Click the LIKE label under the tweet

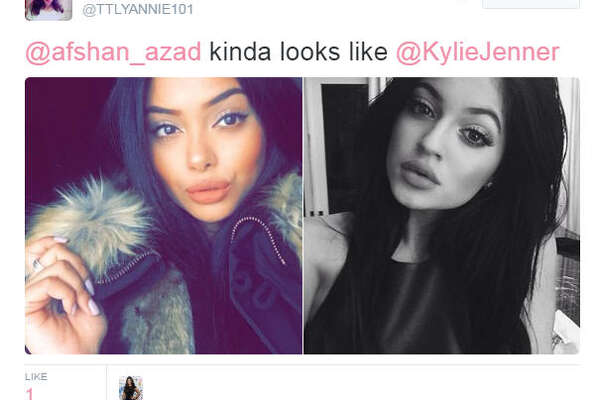point(36,377)
